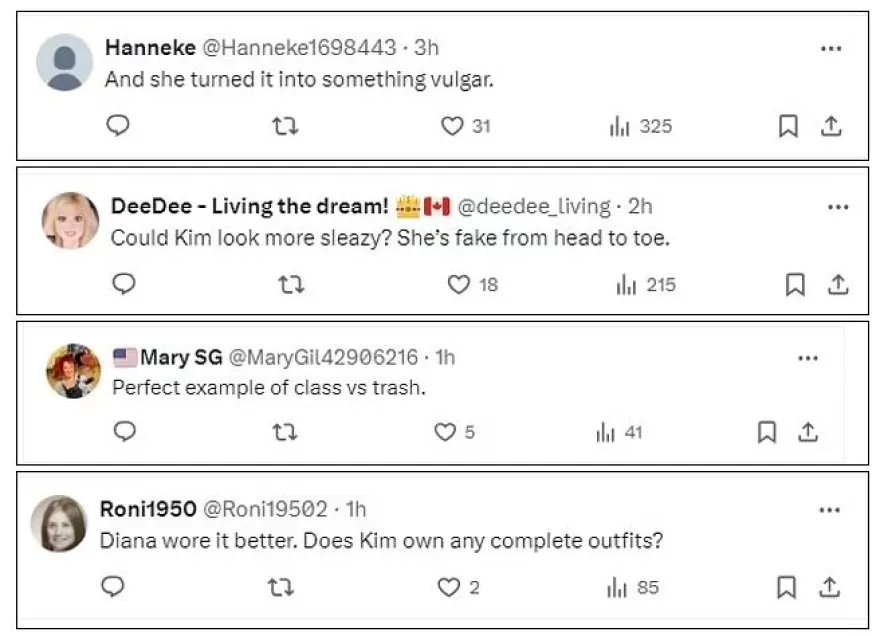
Task: Reply to Hanneke's tweet
Action: [118, 126]
